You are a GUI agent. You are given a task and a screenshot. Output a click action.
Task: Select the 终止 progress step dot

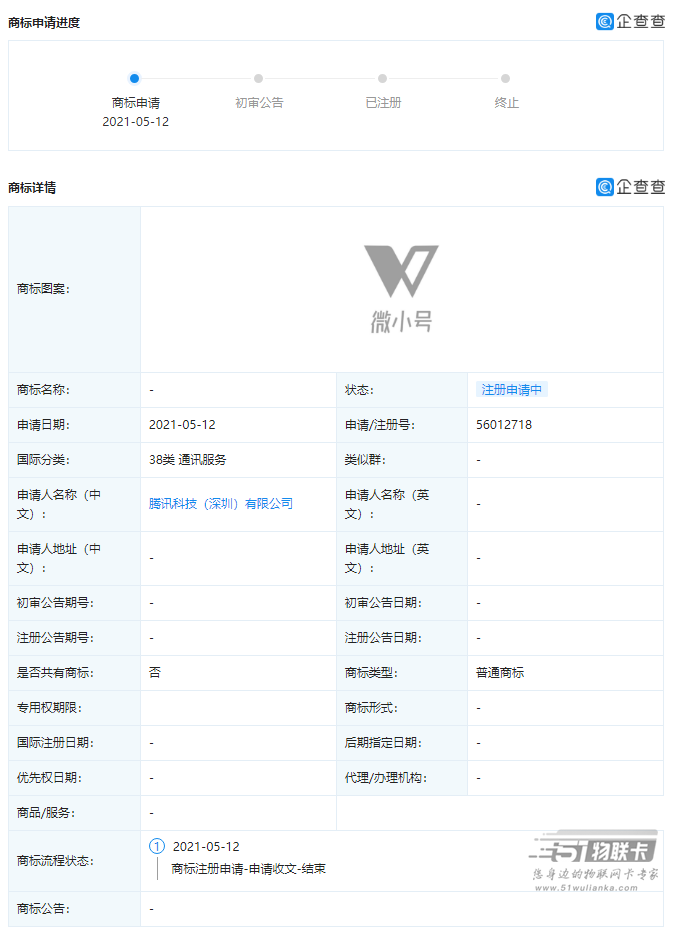point(505,78)
